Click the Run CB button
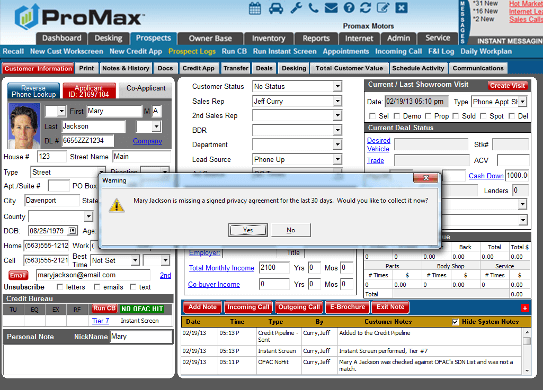The height and width of the screenshot is (390, 543). tap(104, 308)
